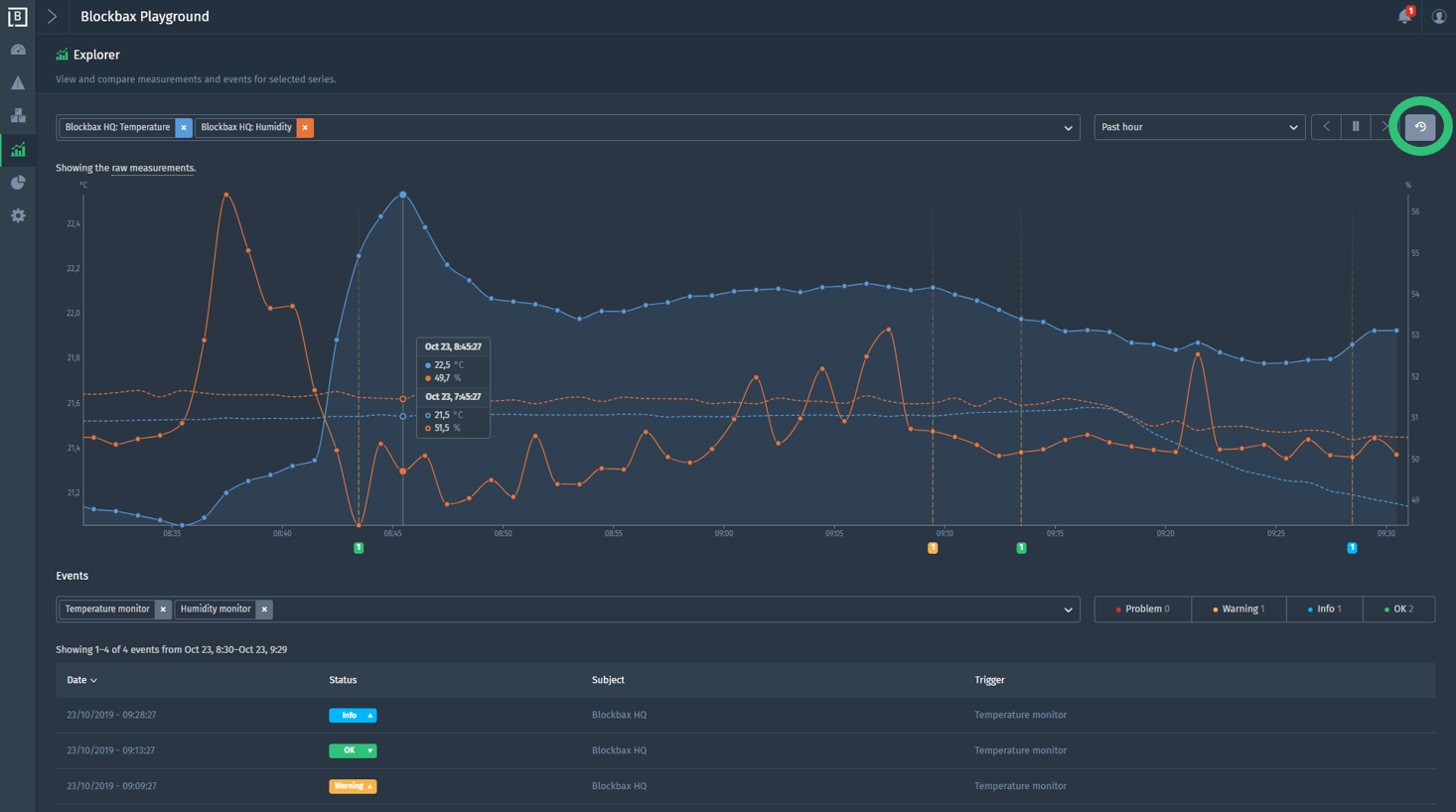Sort events by the Date column
This screenshot has width=1456, height=812.
[x=81, y=680]
